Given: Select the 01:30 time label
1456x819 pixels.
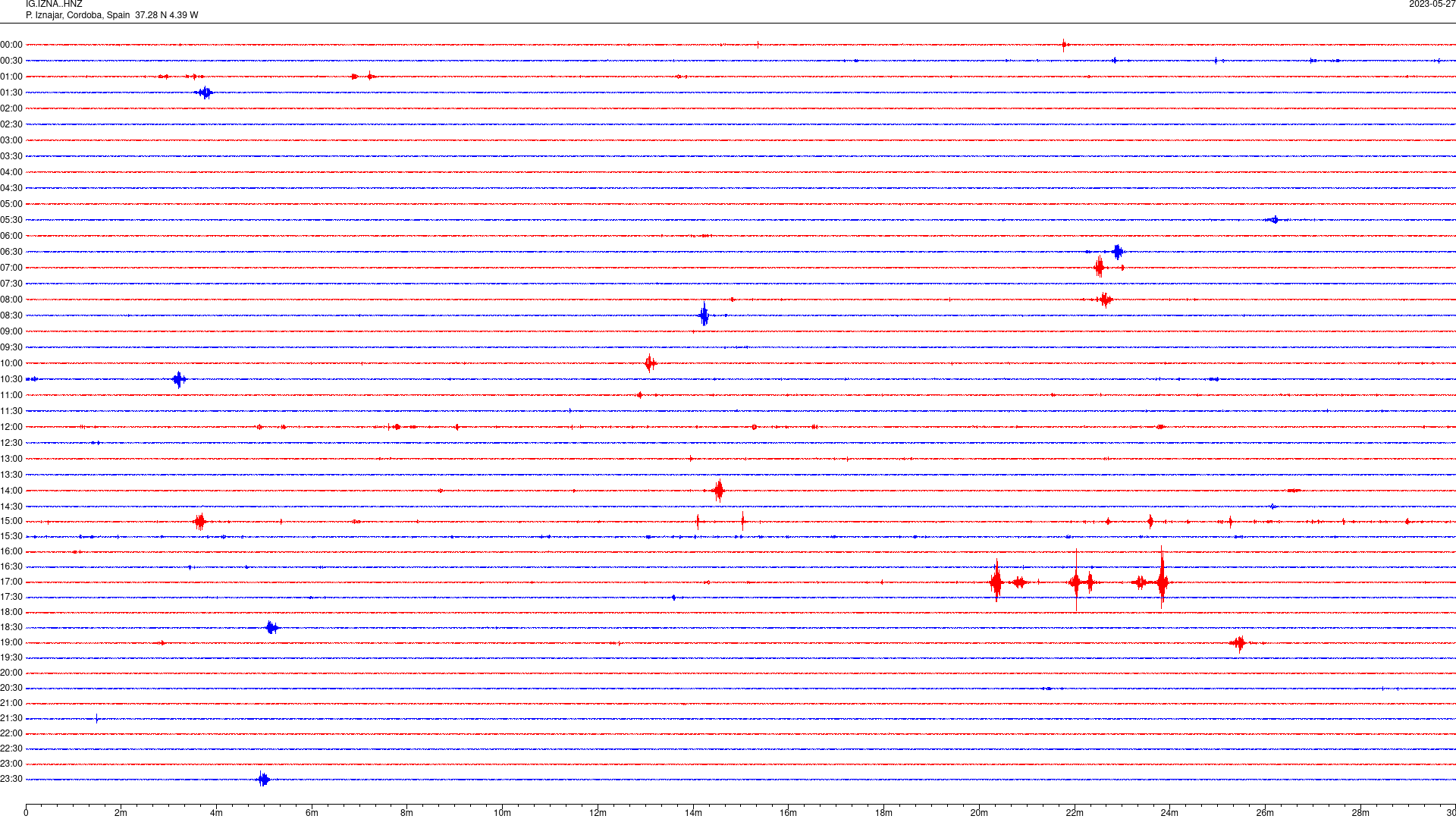Looking at the screenshot, I should 11,93.
